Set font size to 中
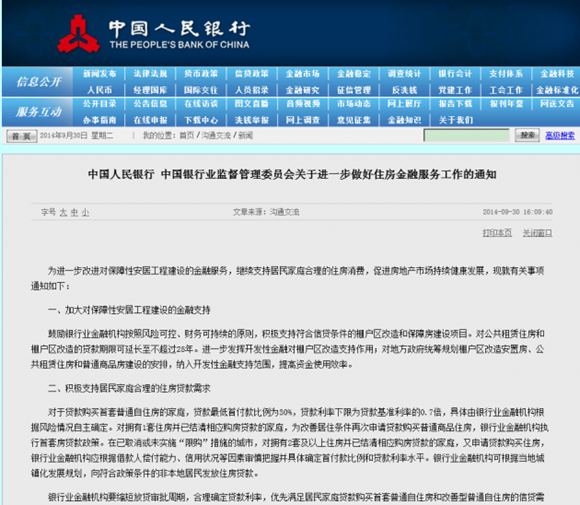Image resolution: width=580 pixels, height=505 pixels. tap(74, 212)
